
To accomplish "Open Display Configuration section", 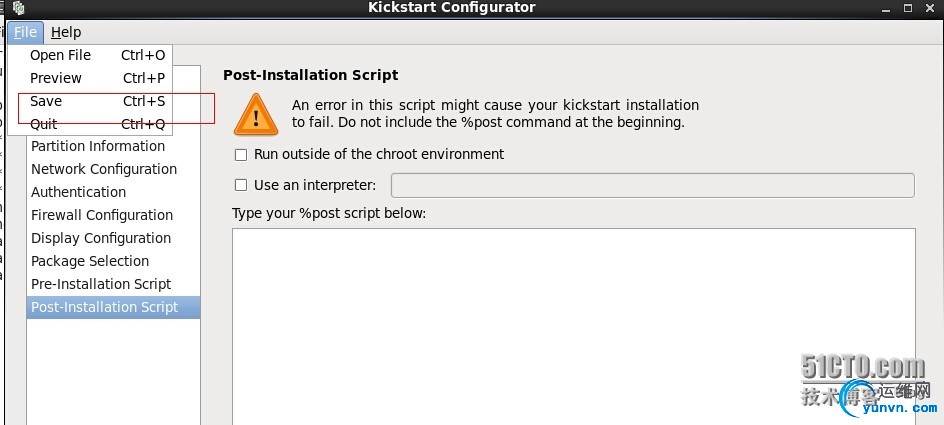I will [x=101, y=238].
